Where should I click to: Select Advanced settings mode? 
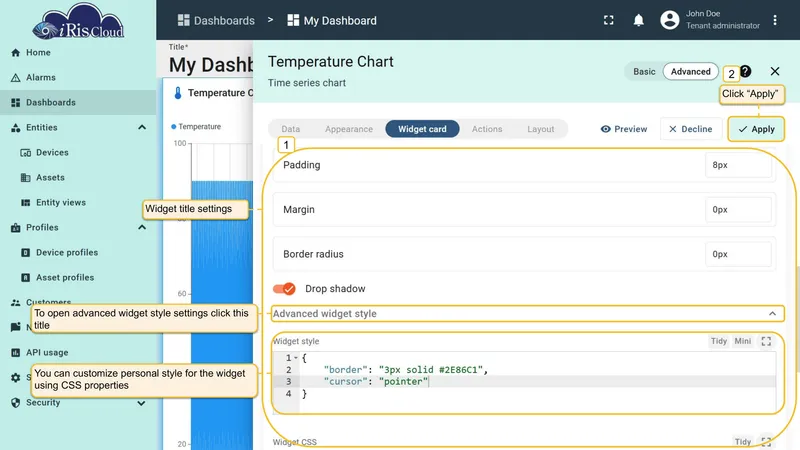click(690, 71)
